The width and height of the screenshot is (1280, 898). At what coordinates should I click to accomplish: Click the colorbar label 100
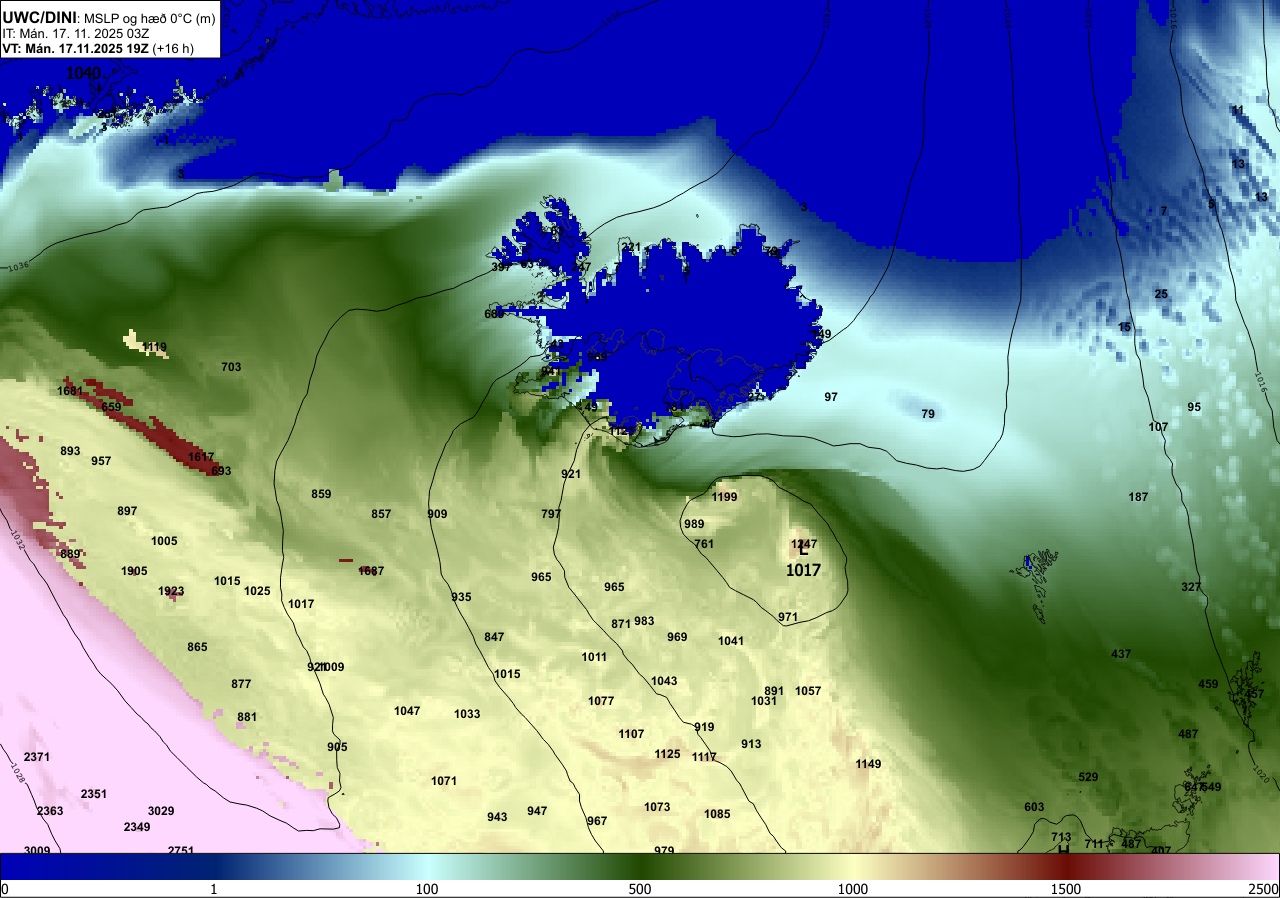pyautogui.click(x=427, y=889)
